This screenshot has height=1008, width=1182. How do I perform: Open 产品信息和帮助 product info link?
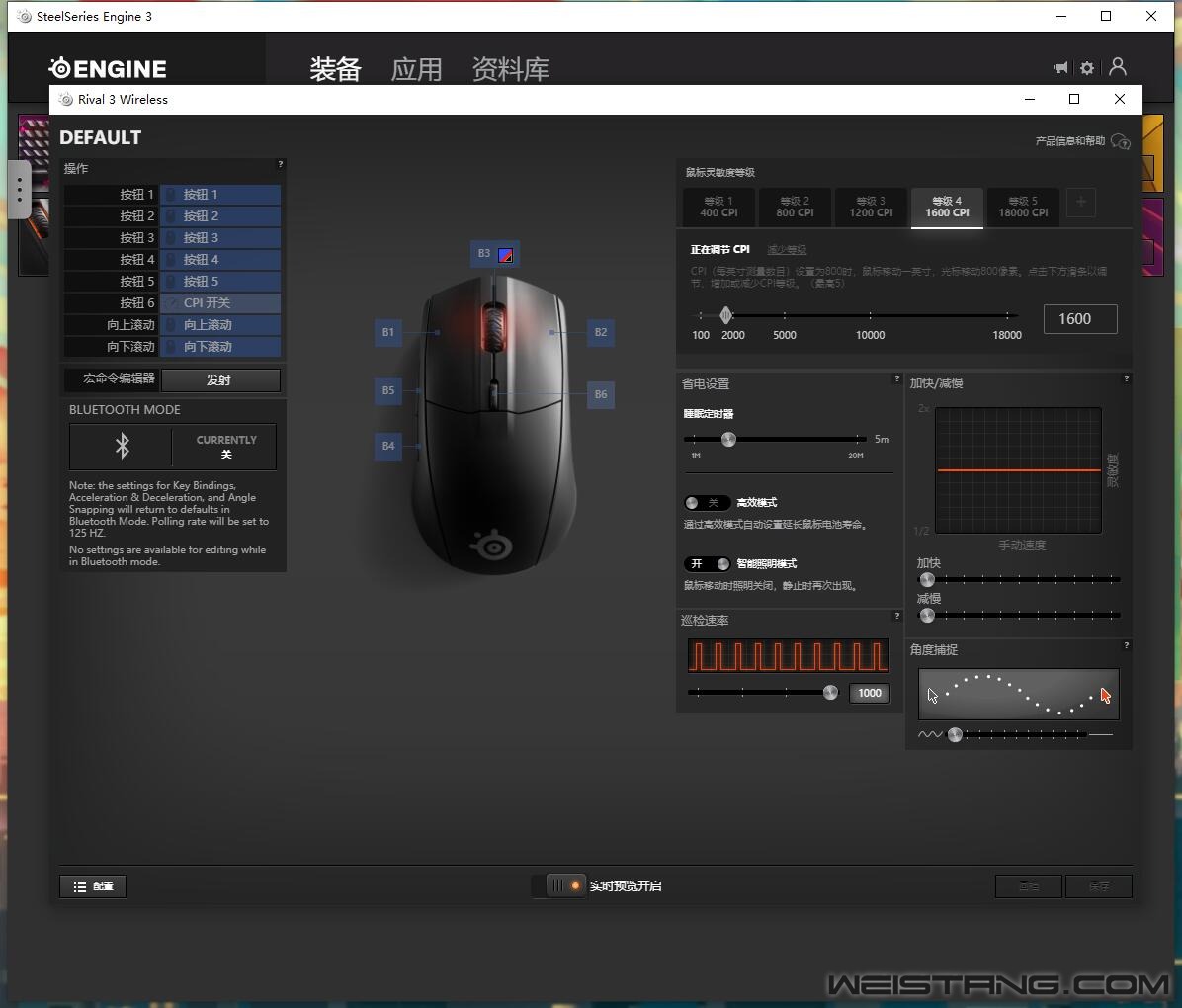1070,141
